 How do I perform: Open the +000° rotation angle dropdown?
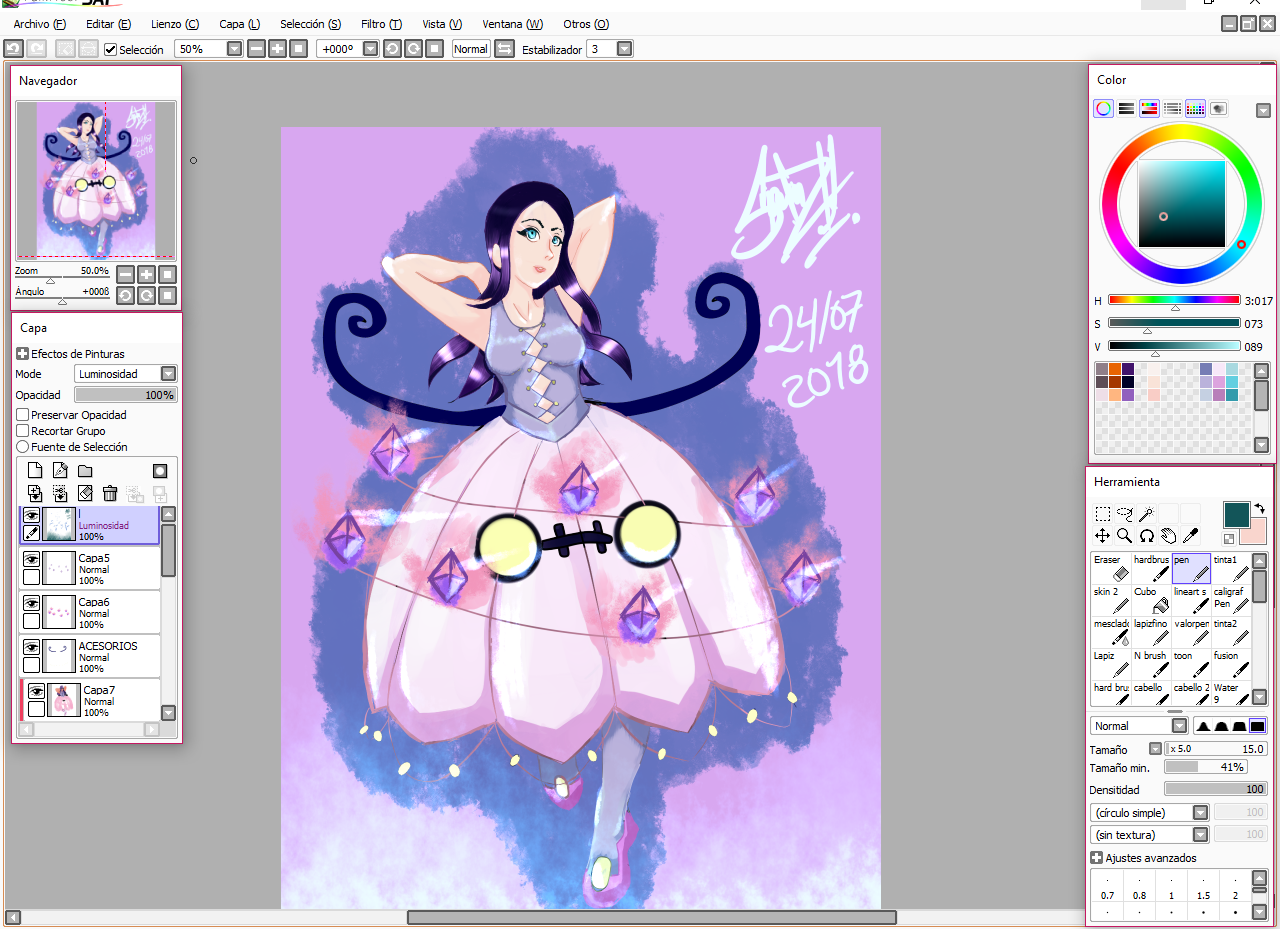point(370,48)
